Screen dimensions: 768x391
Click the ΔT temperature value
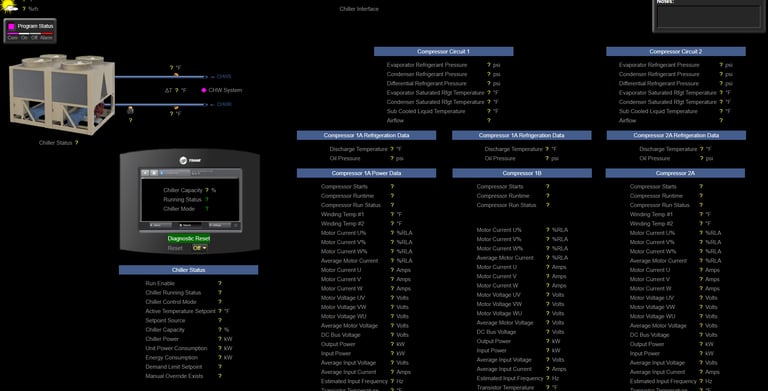[176, 91]
